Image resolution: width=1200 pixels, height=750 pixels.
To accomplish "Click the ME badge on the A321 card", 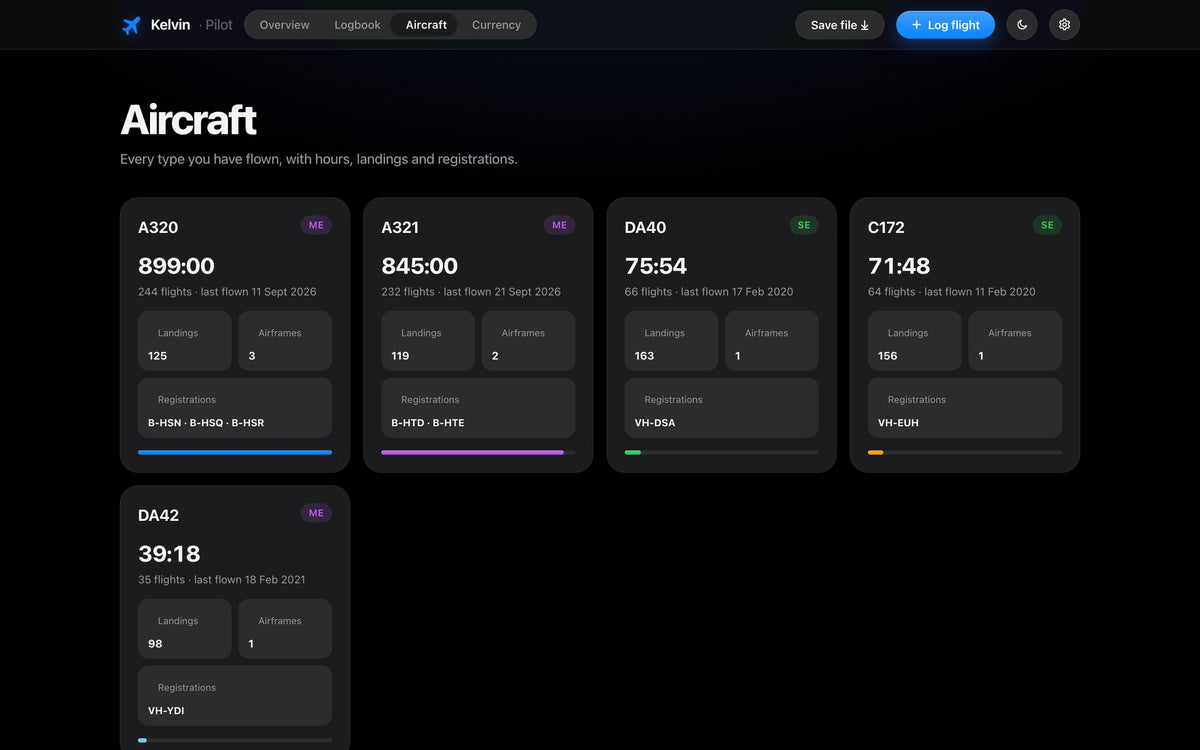I will (x=559, y=225).
